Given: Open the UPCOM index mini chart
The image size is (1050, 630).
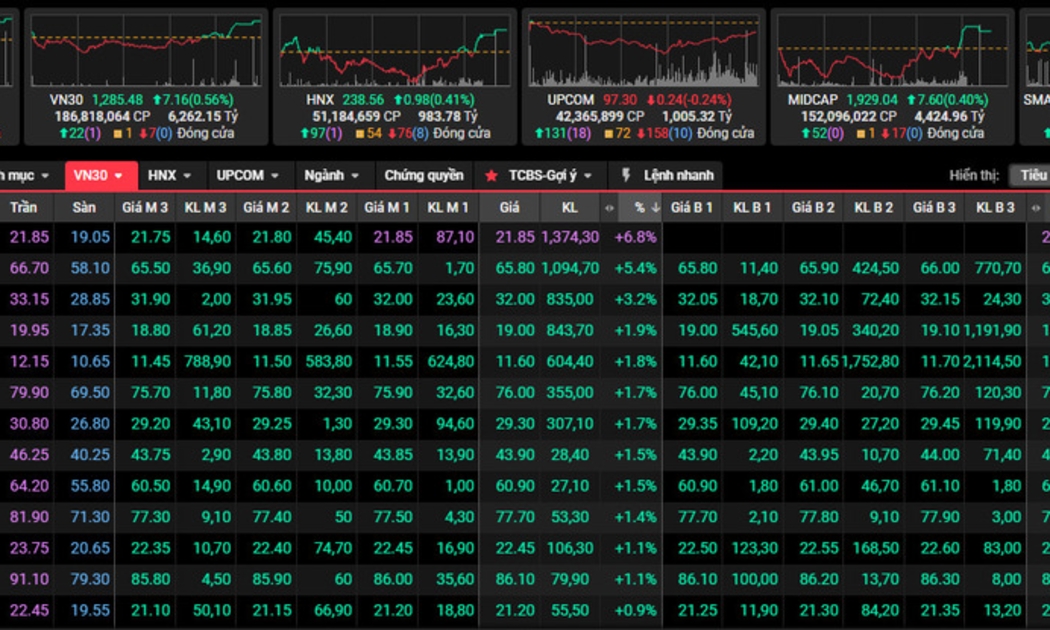Looking at the screenshot, I should pos(643,51).
